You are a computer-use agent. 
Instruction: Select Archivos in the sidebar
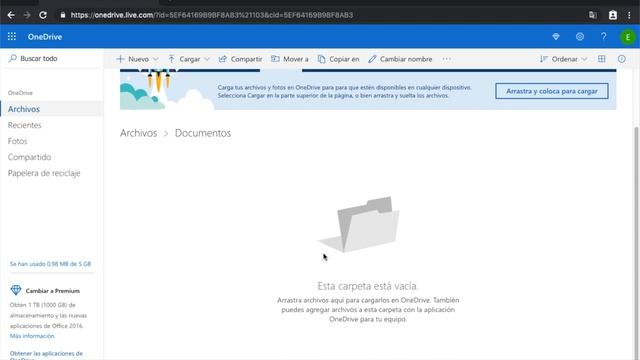point(52,109)
